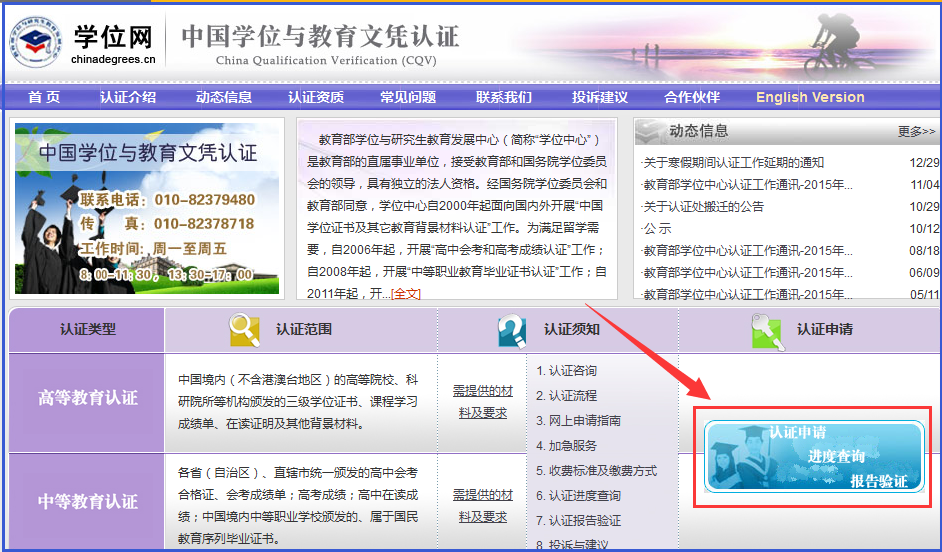Switch to English Version of the site
This screenshot has height=552, width=942.
tap(810, 97)
